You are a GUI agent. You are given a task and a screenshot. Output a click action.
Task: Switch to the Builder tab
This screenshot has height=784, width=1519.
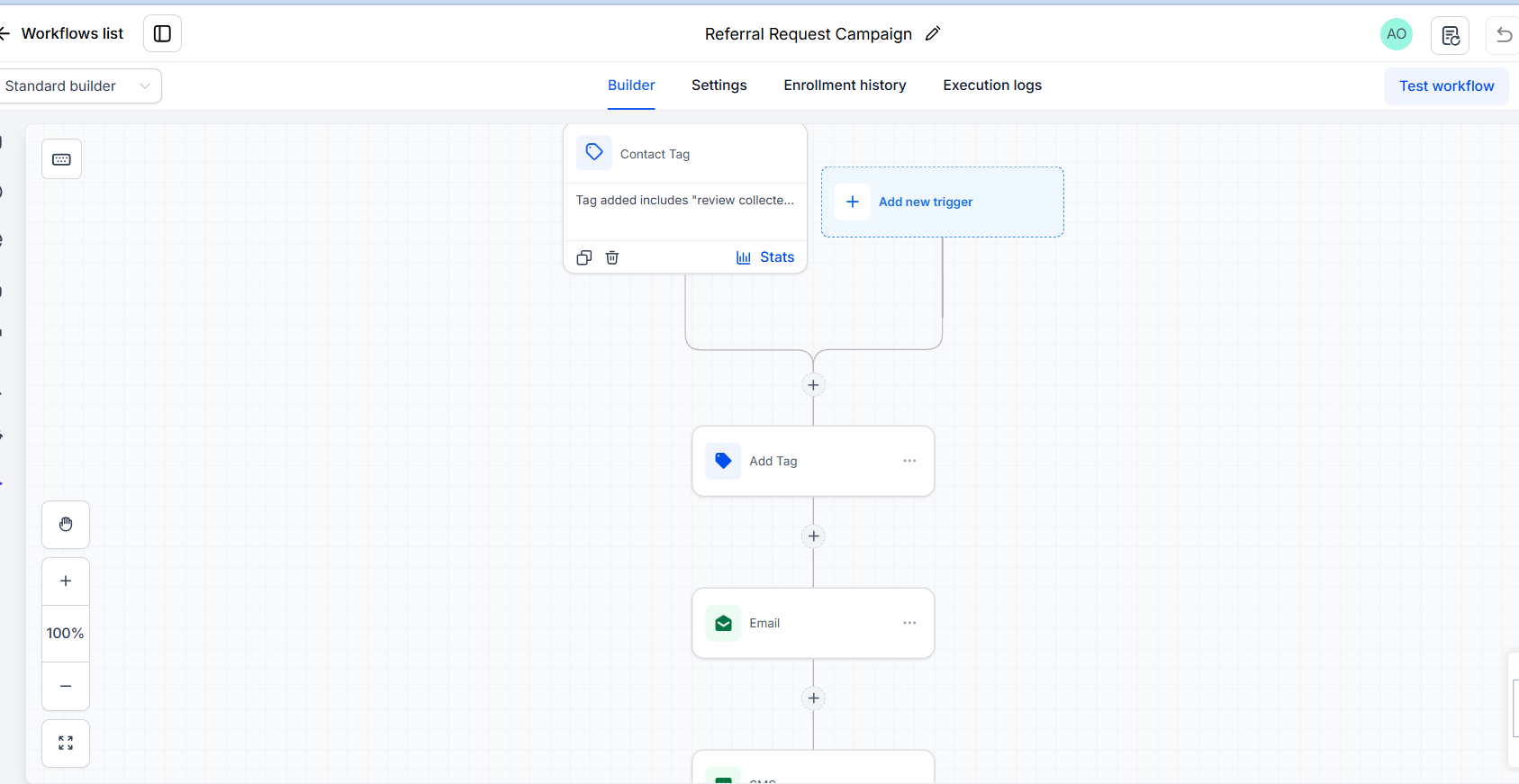631,86
